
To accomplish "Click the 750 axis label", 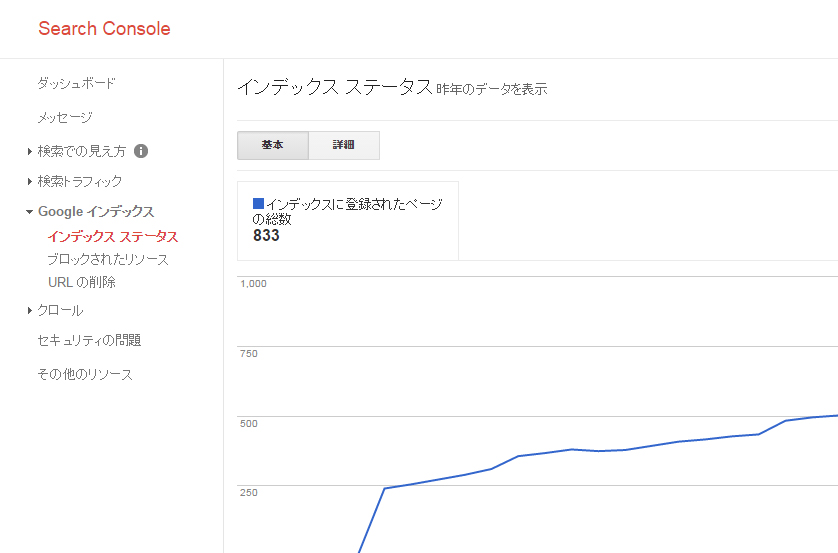I will click(x=249, y=354).
